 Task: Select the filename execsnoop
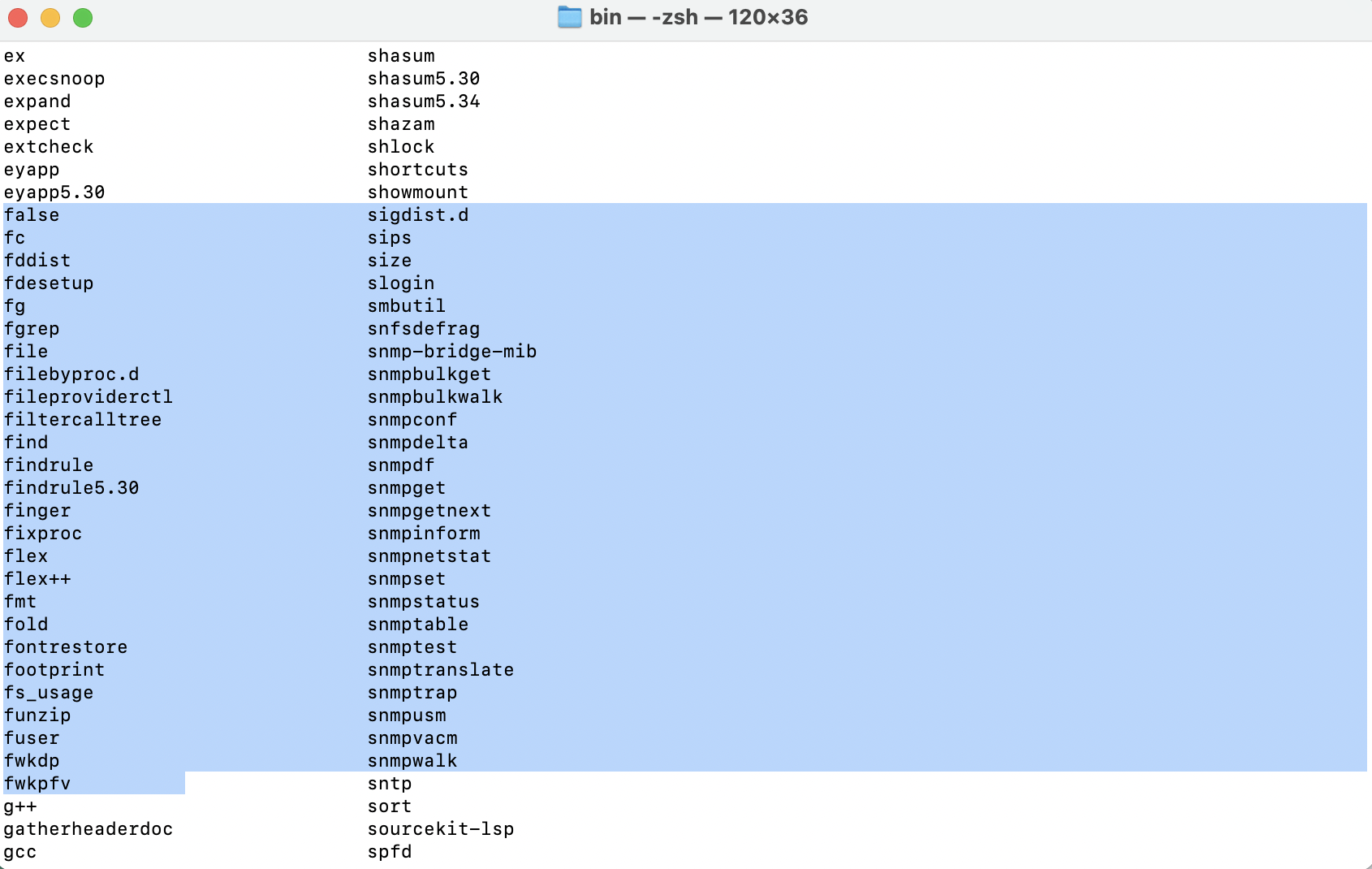pos(54,78)
